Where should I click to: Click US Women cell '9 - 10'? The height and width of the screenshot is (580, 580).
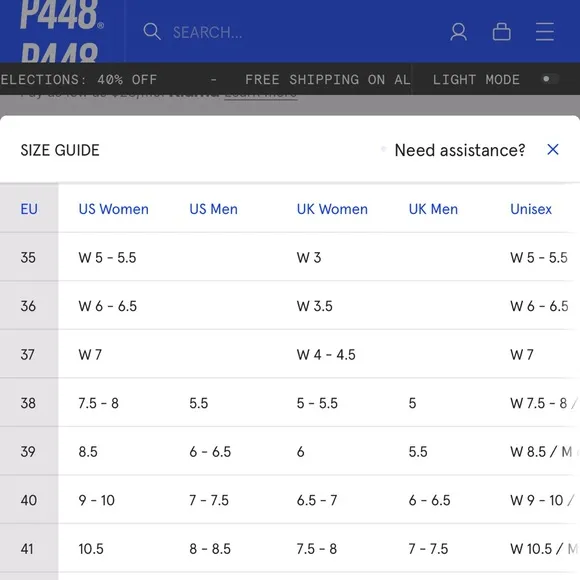click(97, 500)
